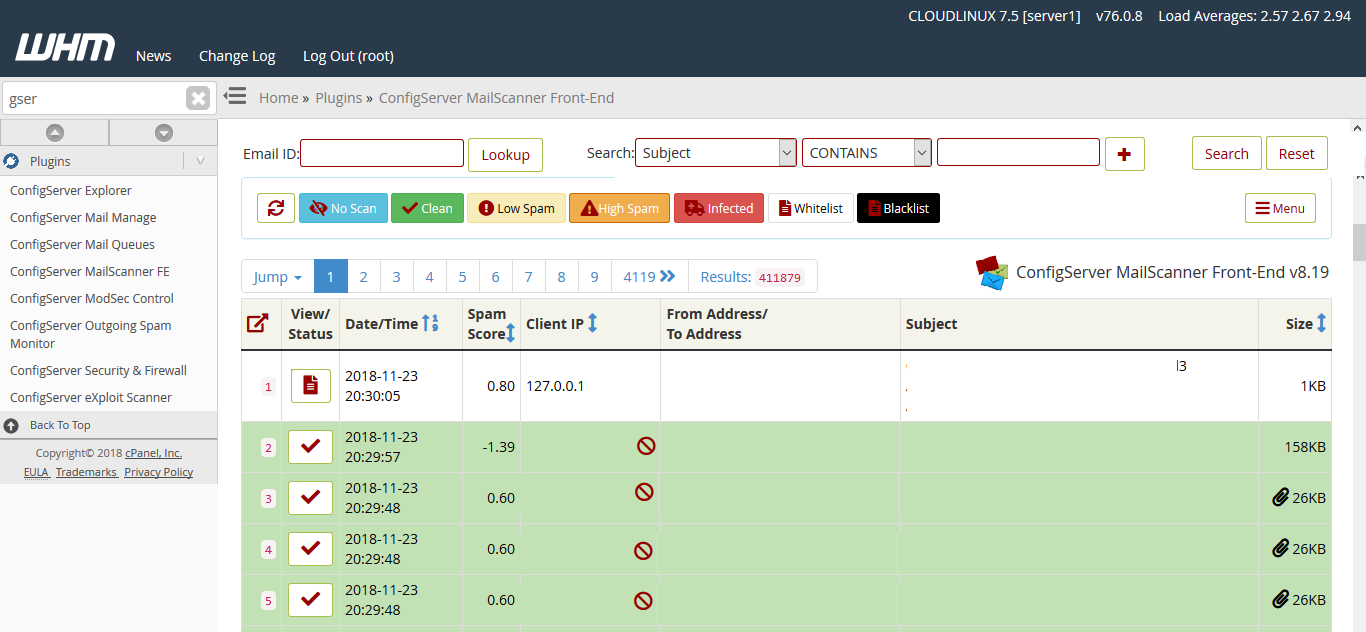Open ConfigServer Explorer in sidebar
This screenshot has width=1366, height=632.
71,190
